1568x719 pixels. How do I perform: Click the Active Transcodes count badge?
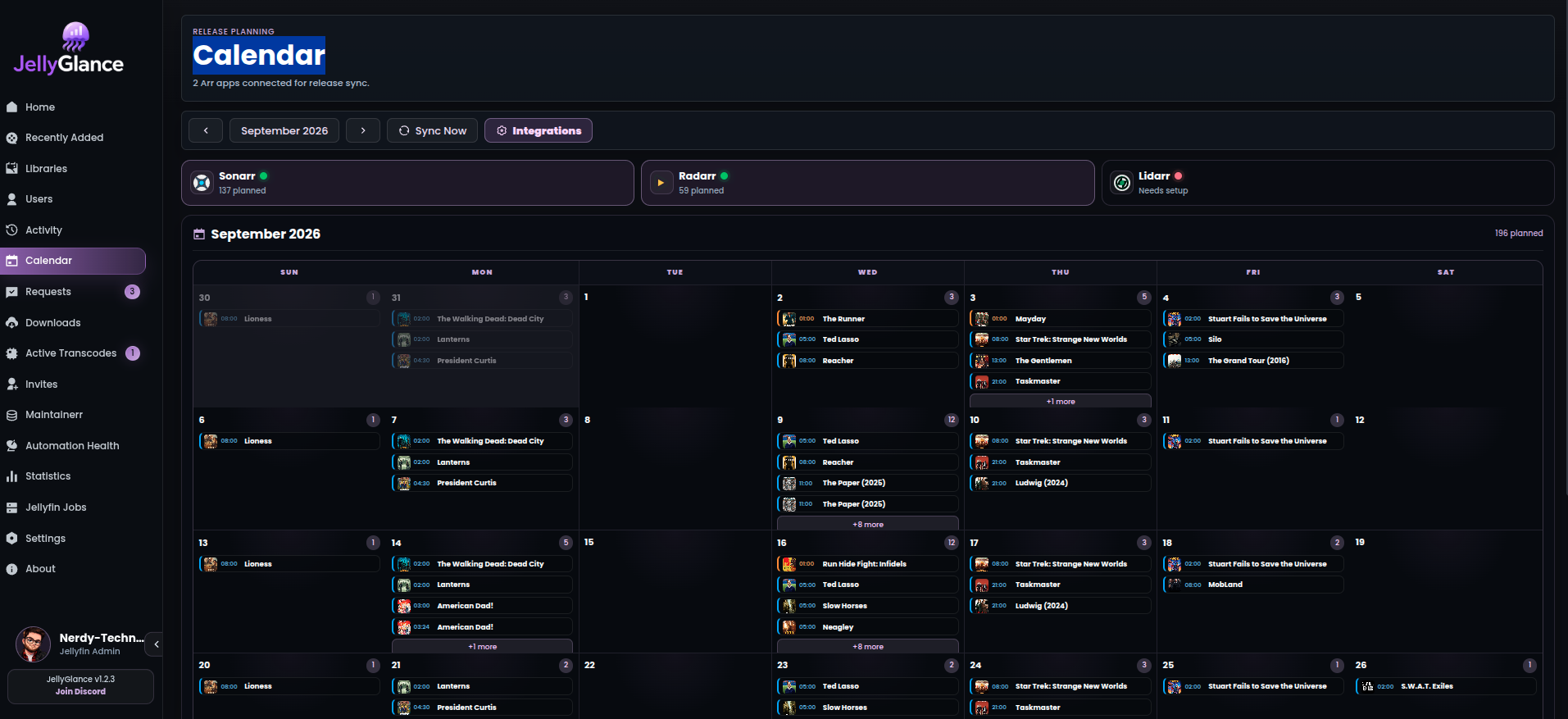133,353
